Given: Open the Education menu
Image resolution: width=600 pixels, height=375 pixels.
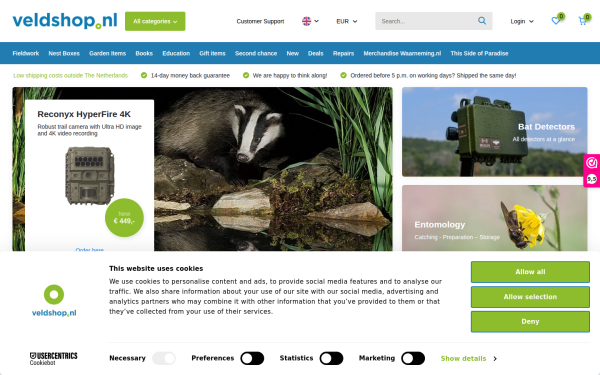Looking at the screenshot, I should tap(176, 53).
